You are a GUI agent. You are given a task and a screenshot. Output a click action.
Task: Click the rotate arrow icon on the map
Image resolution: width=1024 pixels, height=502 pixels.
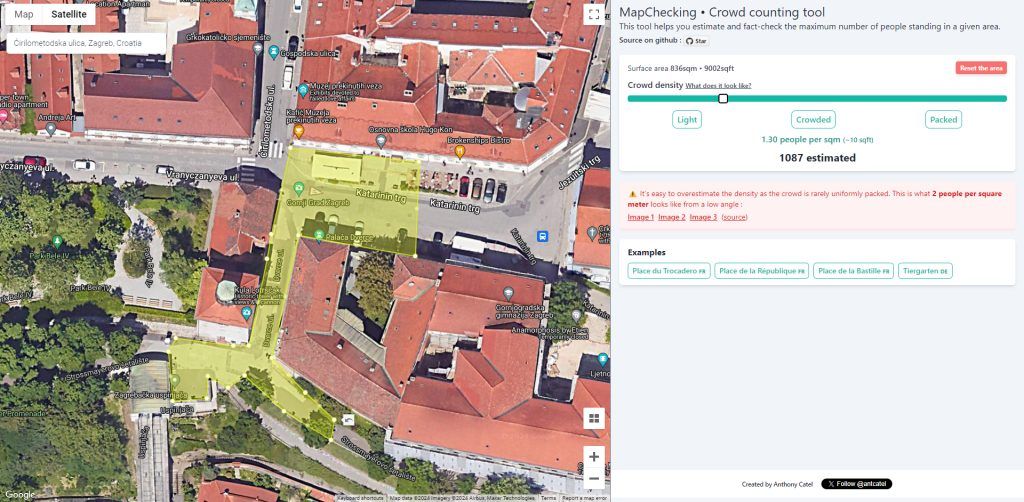348,420
